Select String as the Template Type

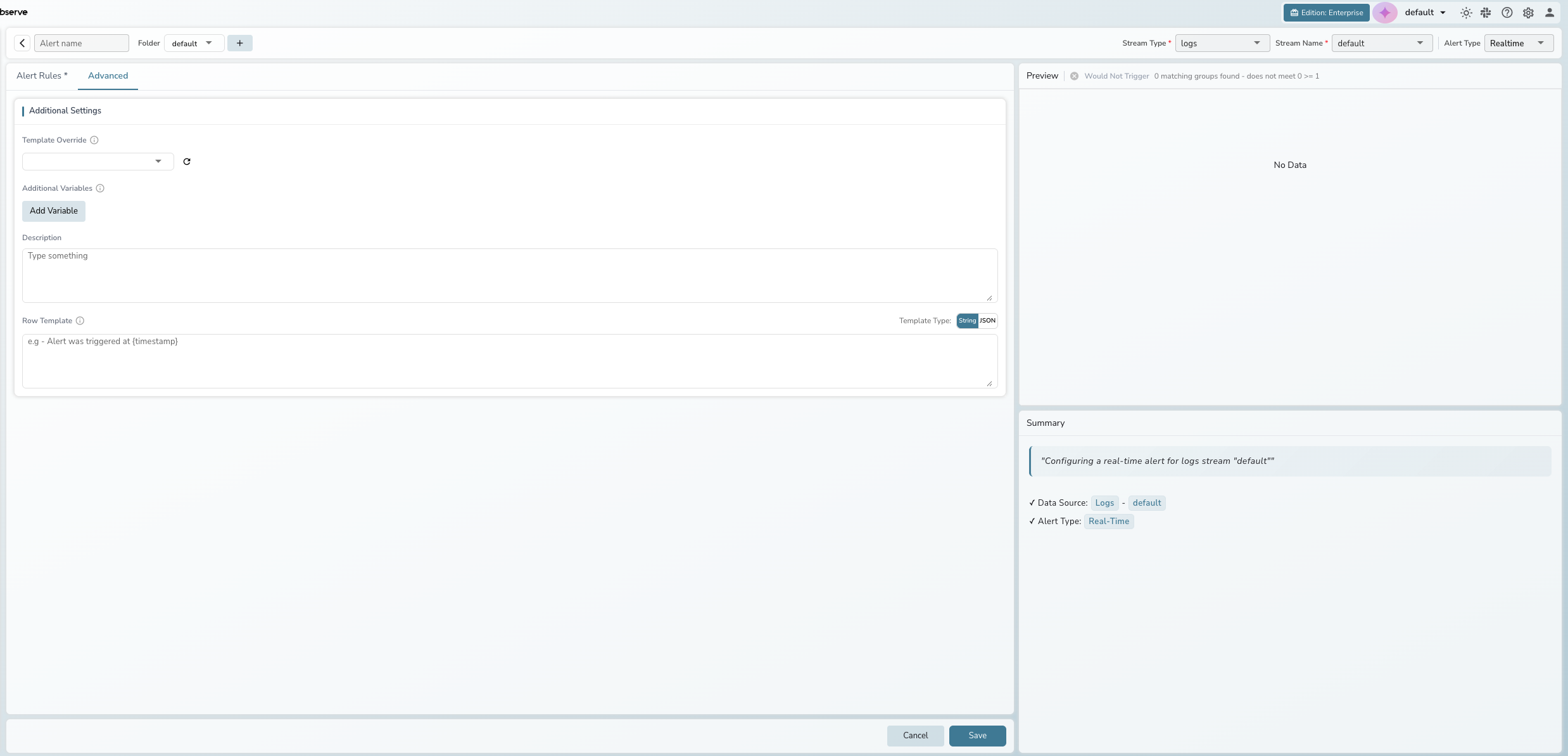coord(966,321)
